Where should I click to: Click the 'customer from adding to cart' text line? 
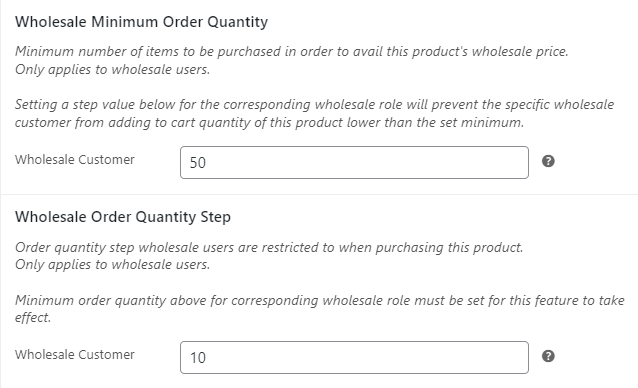[x=270, y=122]
